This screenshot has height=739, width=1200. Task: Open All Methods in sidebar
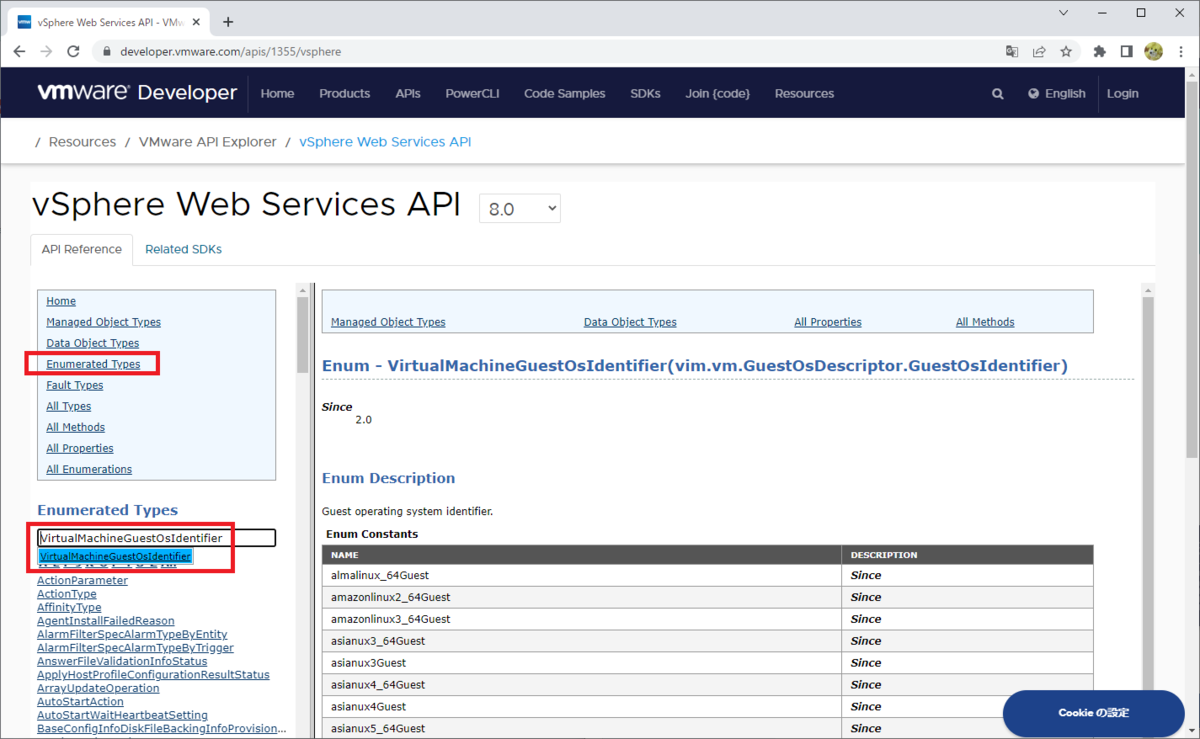tap(75, 427)
